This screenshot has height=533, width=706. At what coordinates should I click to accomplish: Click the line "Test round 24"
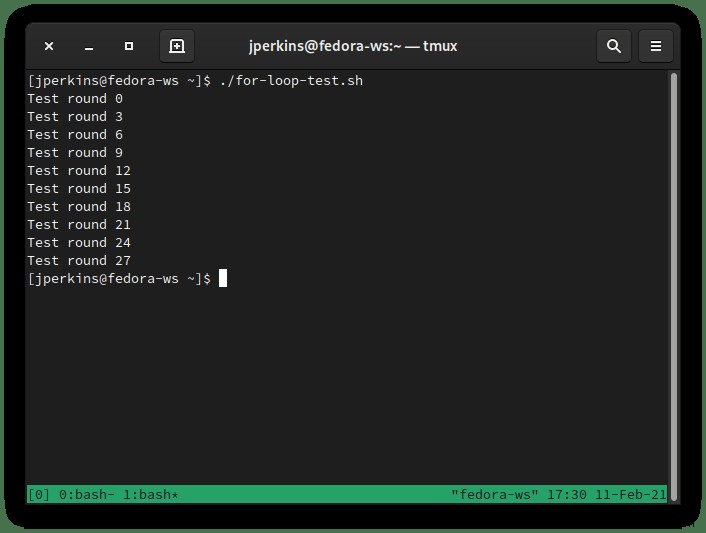click(79, 243)
